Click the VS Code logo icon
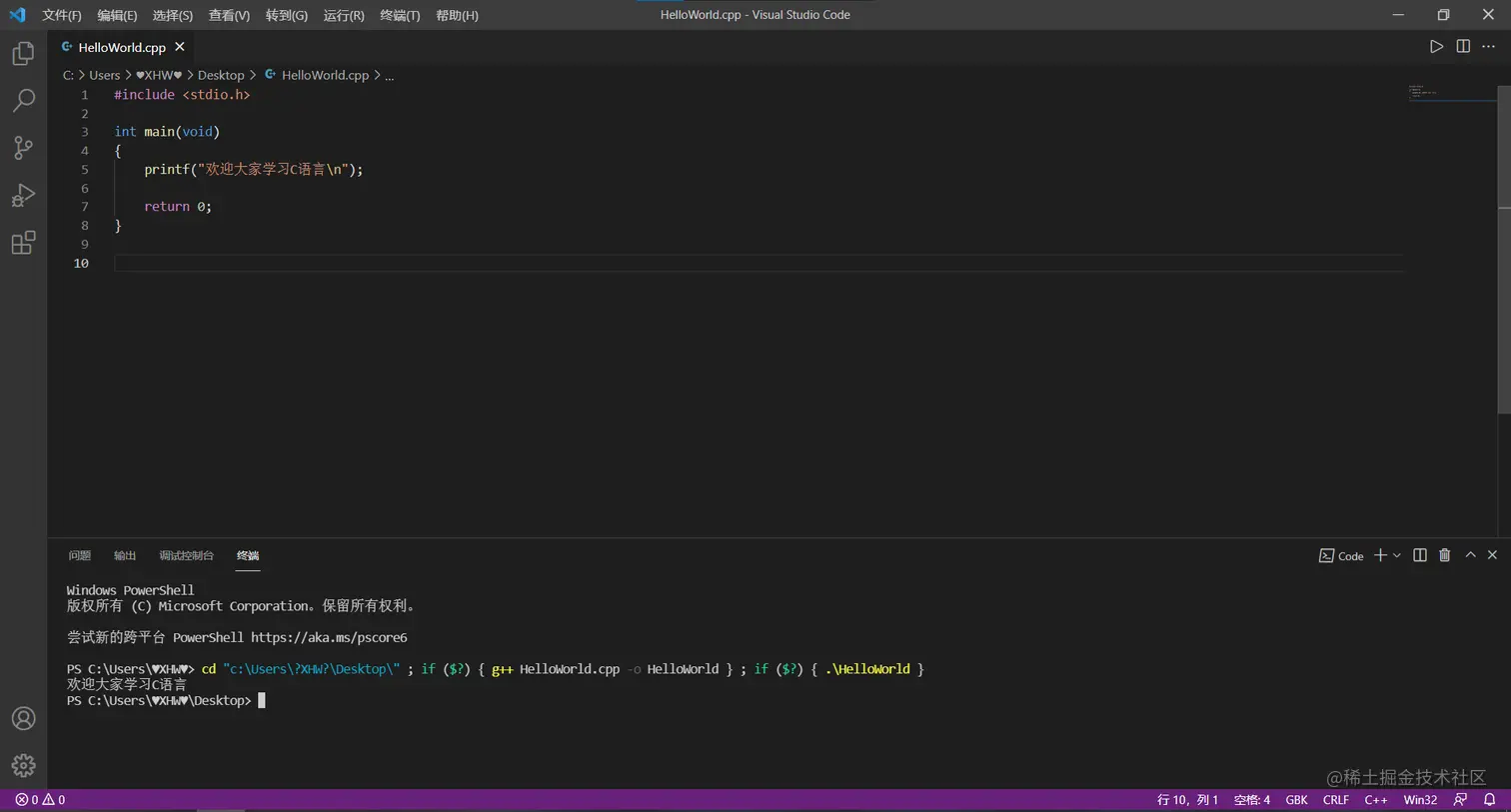This screenshot has height=812, width=1511. click(x=17, y=15)
